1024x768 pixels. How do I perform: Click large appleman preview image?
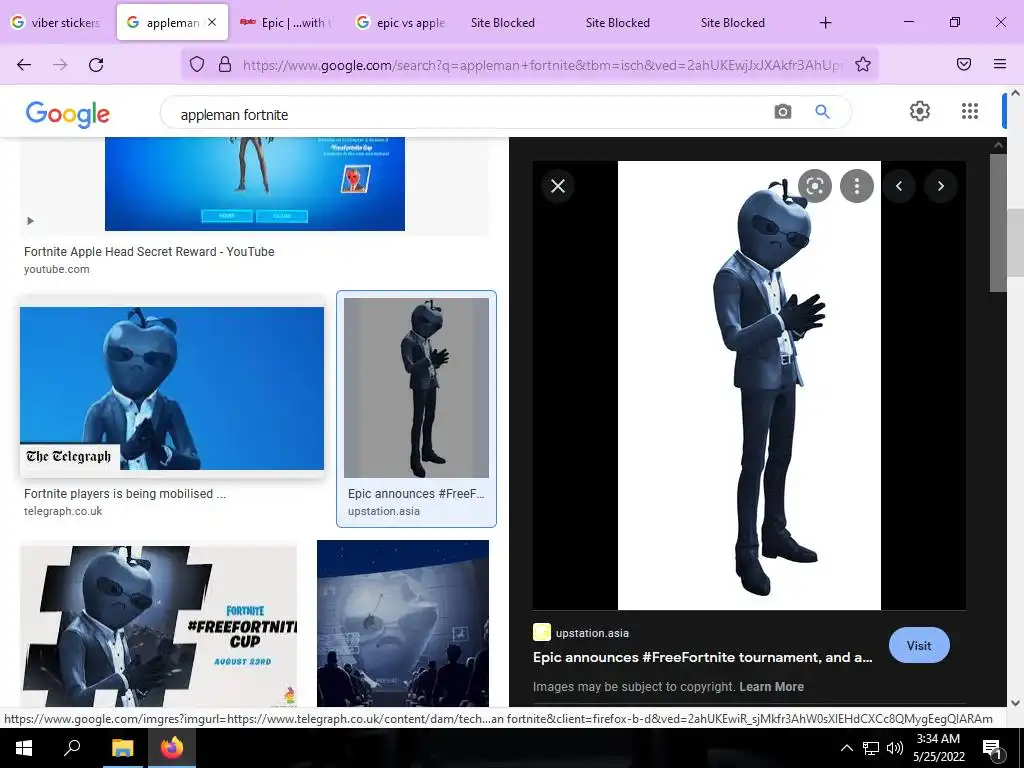[749, 385]
